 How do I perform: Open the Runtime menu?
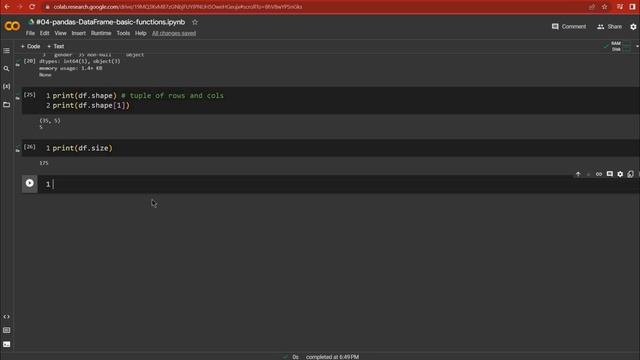[101, 33]
